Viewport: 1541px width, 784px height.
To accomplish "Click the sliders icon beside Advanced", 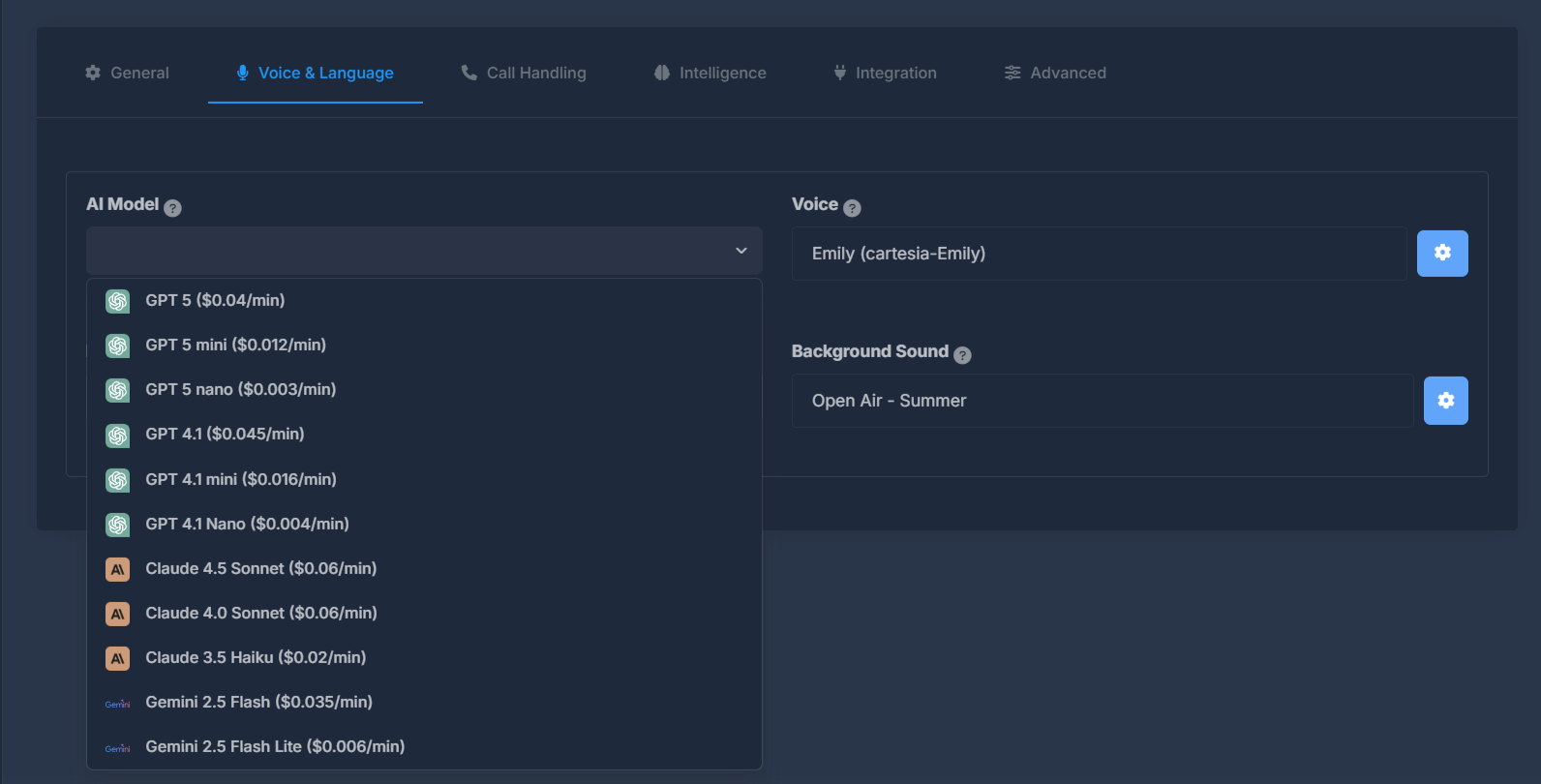I will [x=1012, y=73].
